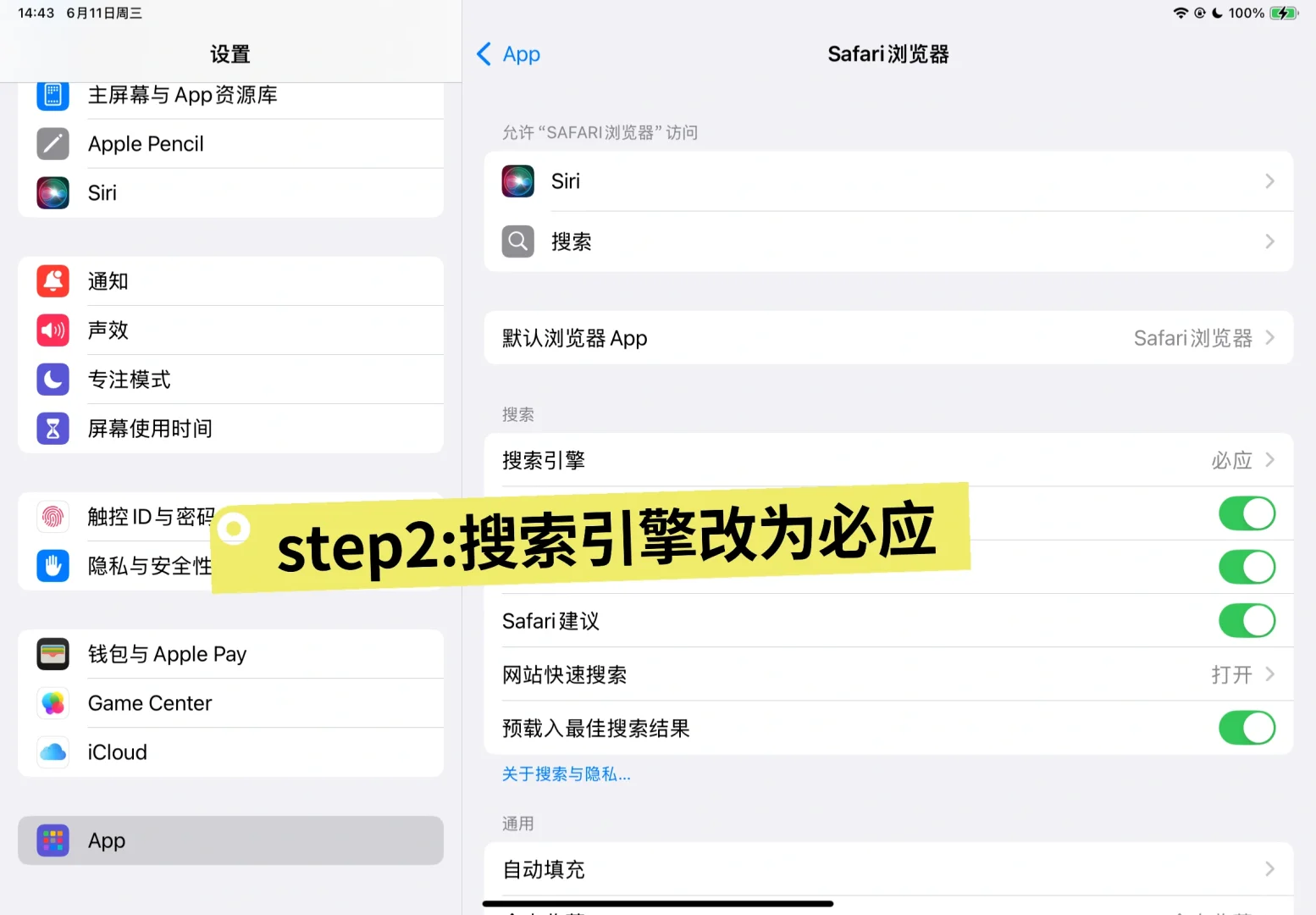Image resolution: width=1316 pixels, height=915 pixels.
Task: Tap the 专注模式 moon icon
Action: (x=53, y=380)
